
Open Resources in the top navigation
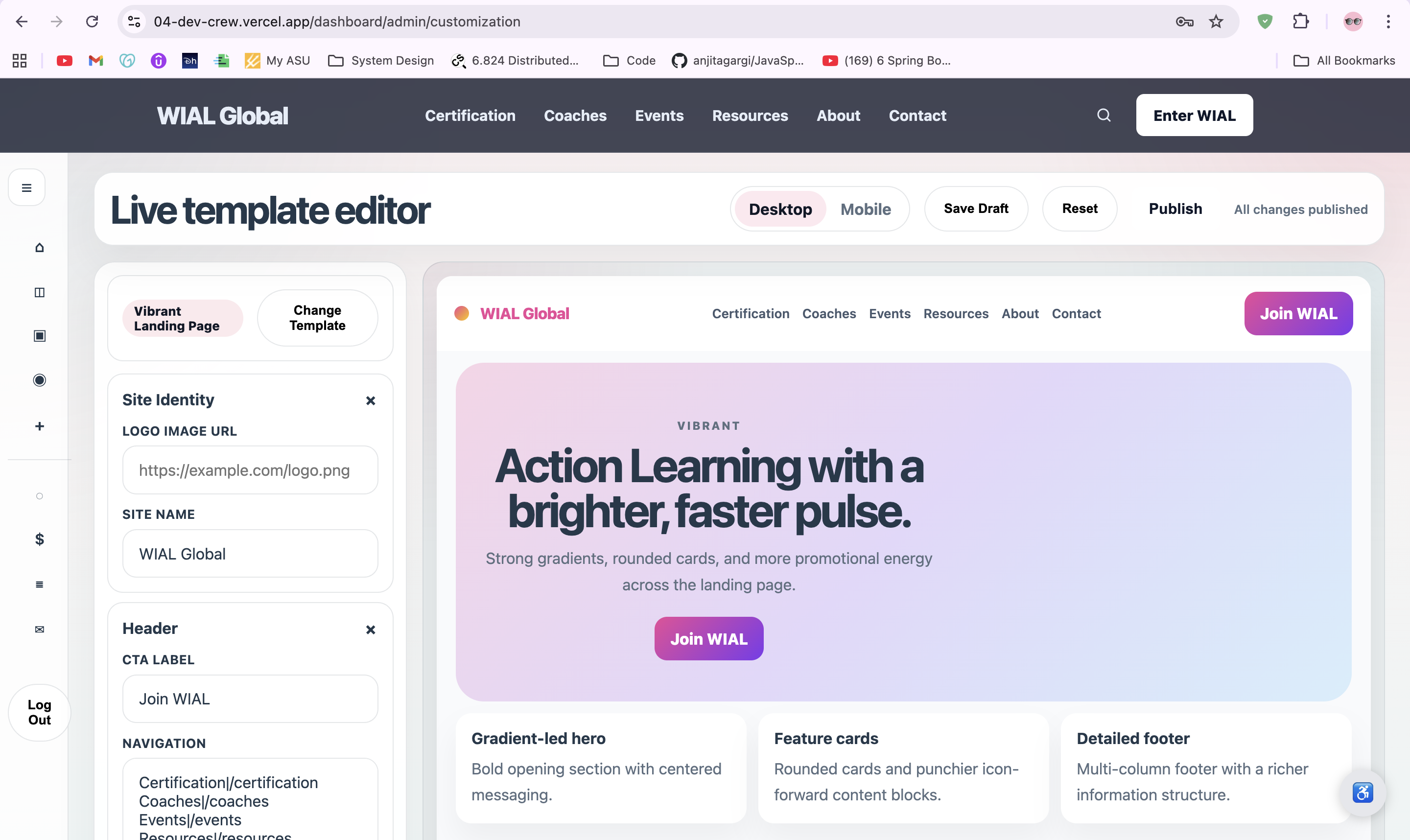click(750, 116)
